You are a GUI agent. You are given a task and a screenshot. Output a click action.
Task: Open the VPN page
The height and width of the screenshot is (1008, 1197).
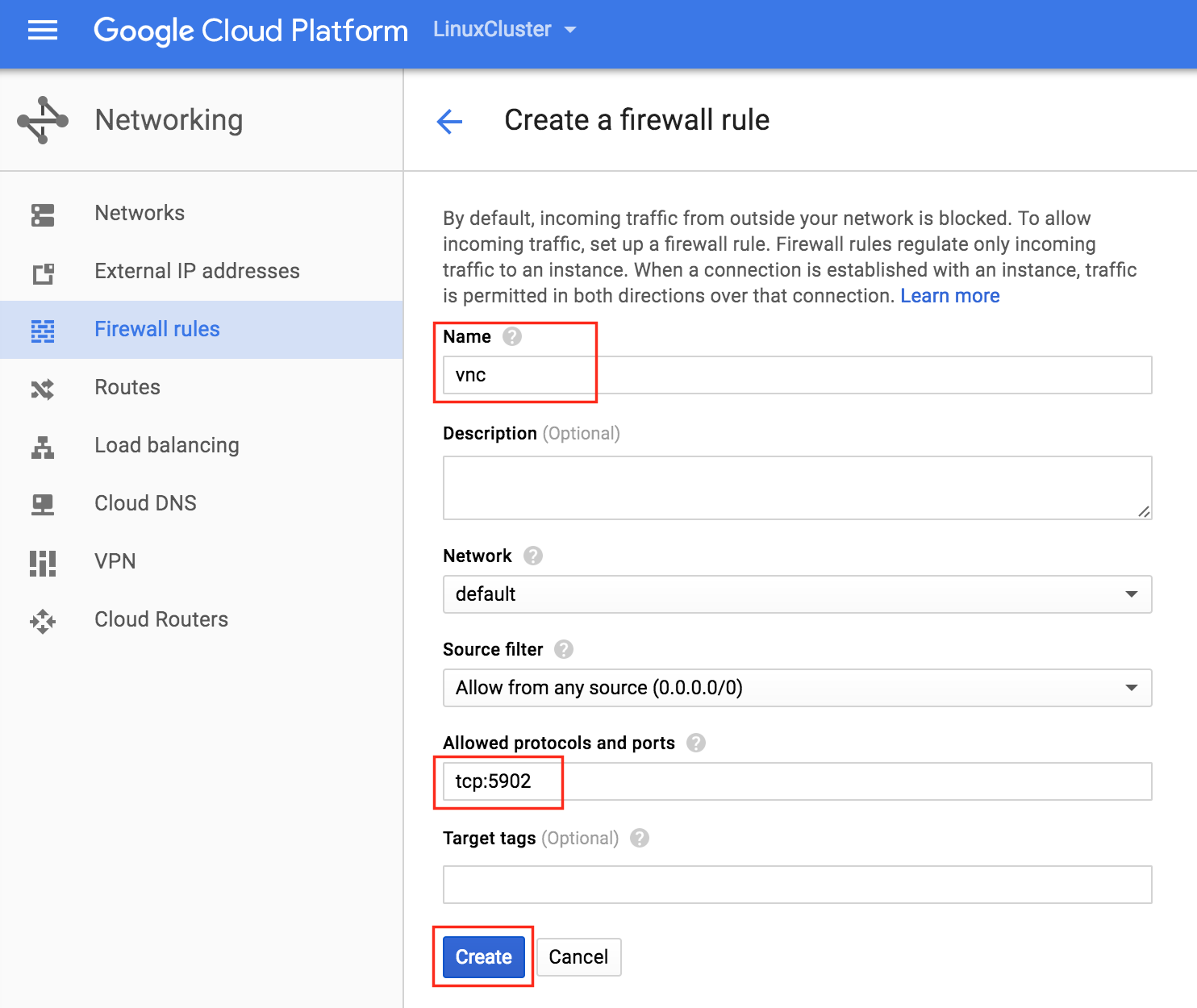click(x=202, y=561)
